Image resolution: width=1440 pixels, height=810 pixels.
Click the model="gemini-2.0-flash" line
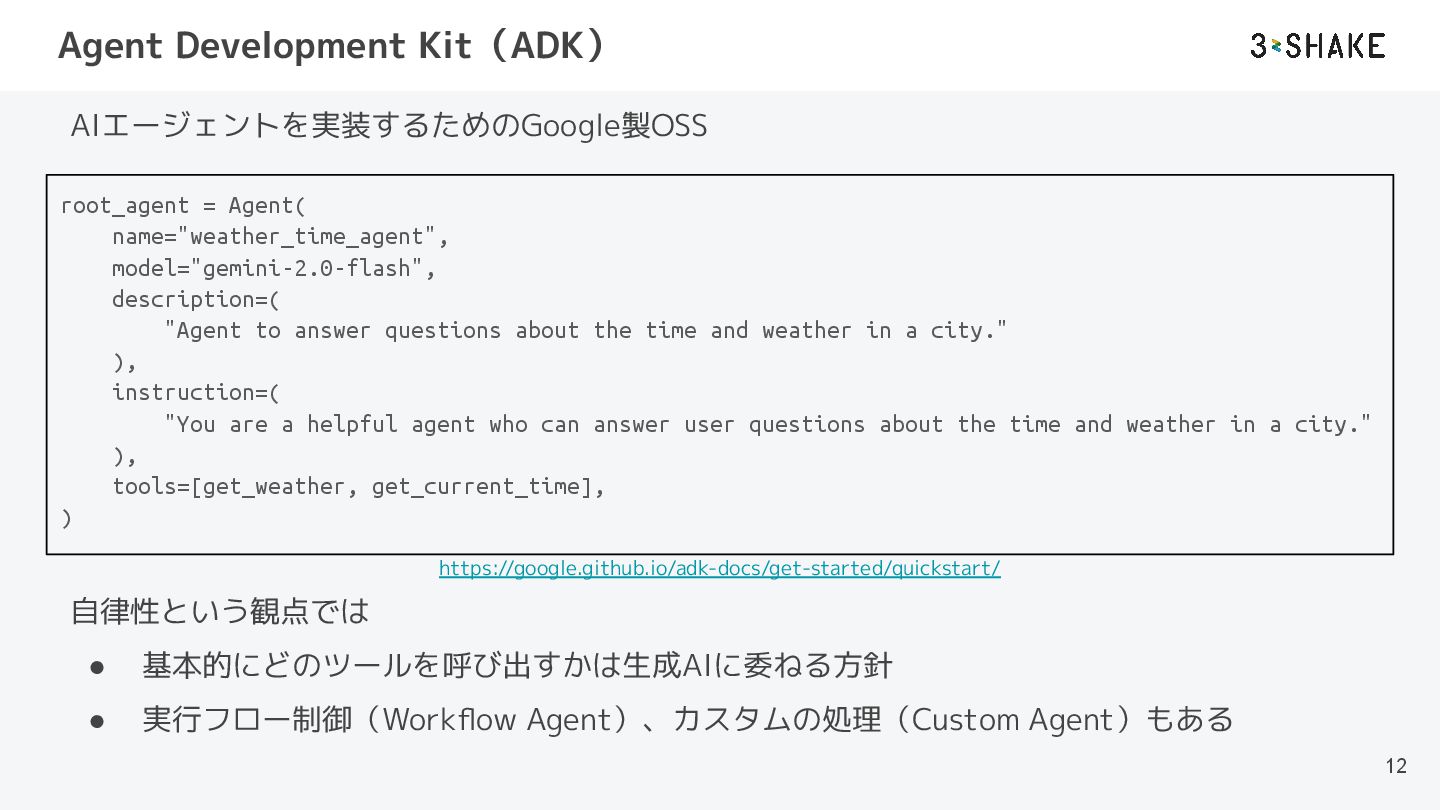[273, 268]
